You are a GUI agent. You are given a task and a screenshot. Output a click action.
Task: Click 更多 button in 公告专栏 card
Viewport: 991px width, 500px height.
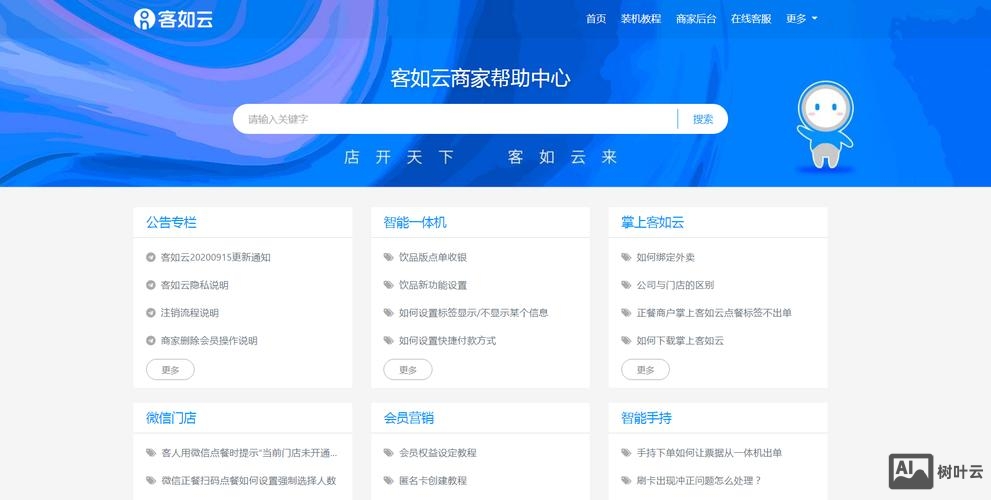(x=170, y=370)
